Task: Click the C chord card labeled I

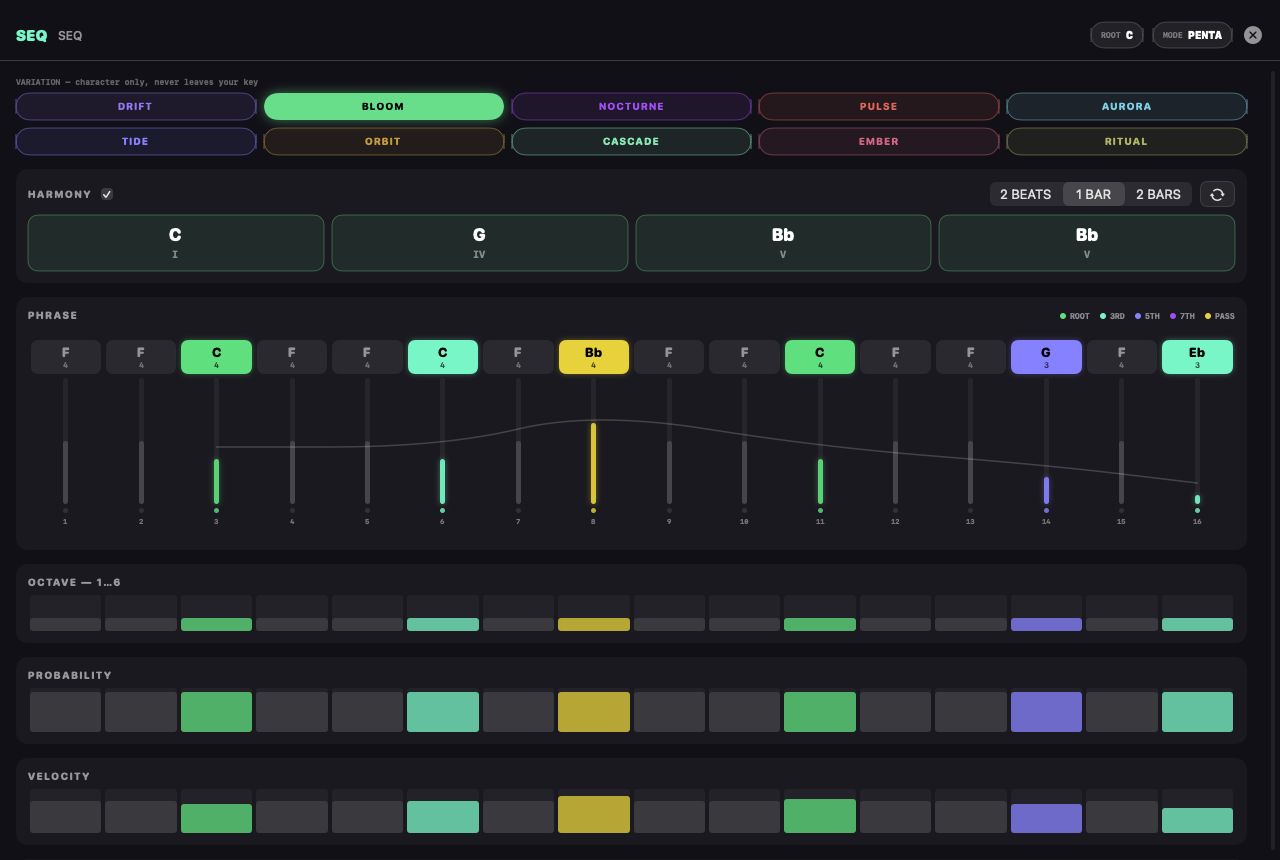Action: click(x=176, y=243)
